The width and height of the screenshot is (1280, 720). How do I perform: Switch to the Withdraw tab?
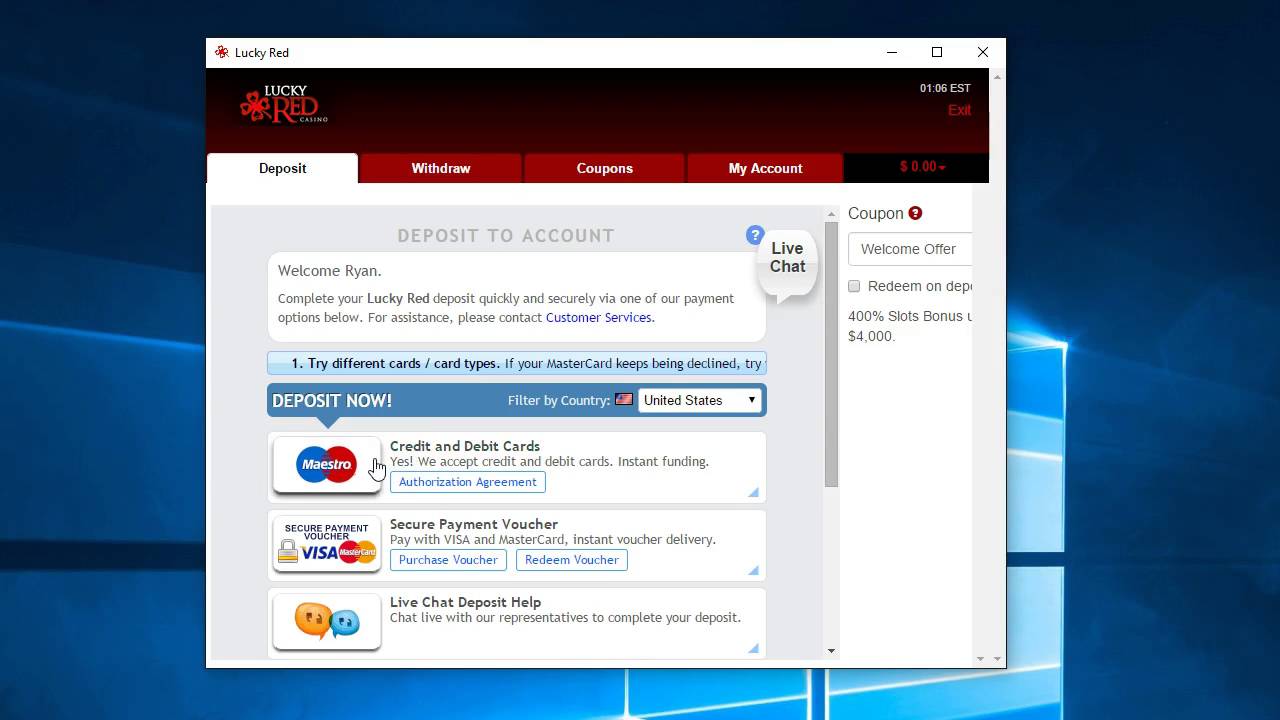coord(441,168)
